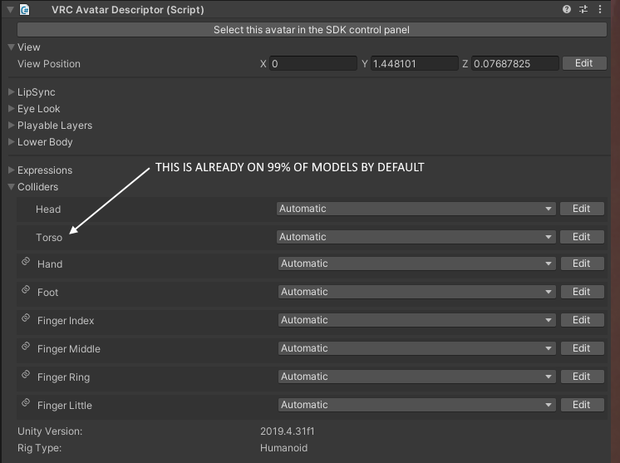
Task: Click Edit next to View Position
Action: click(584, 63)
